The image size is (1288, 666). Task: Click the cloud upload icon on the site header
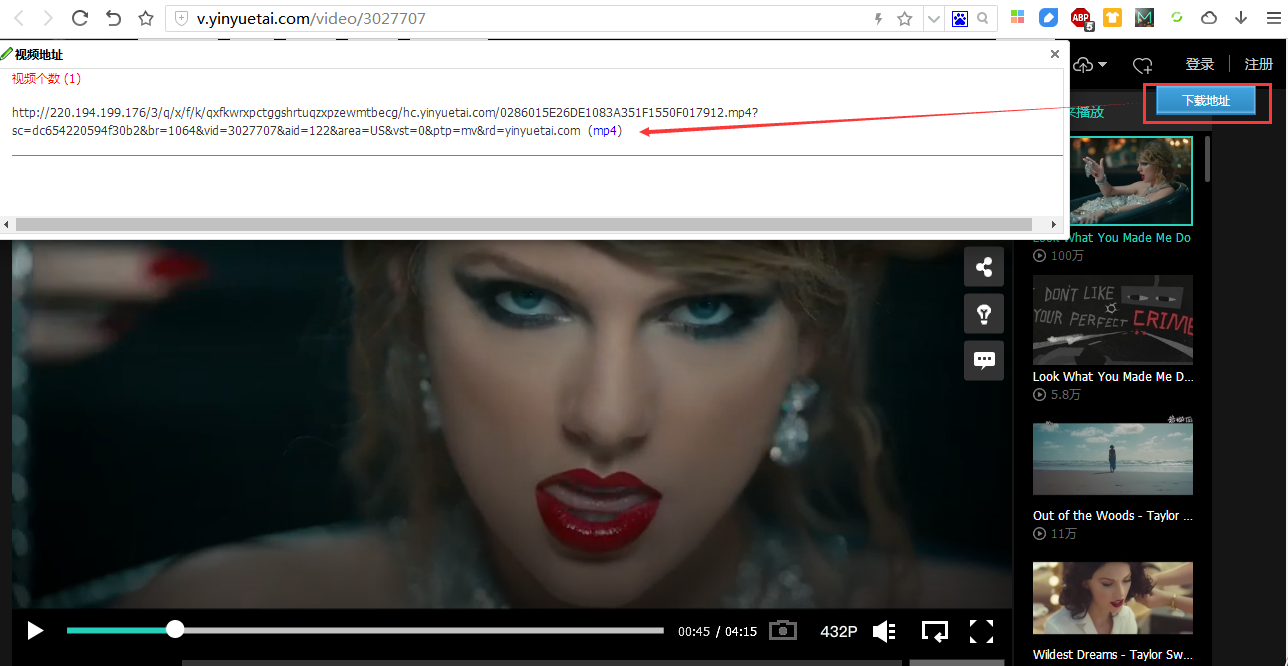pos(1083,65)
